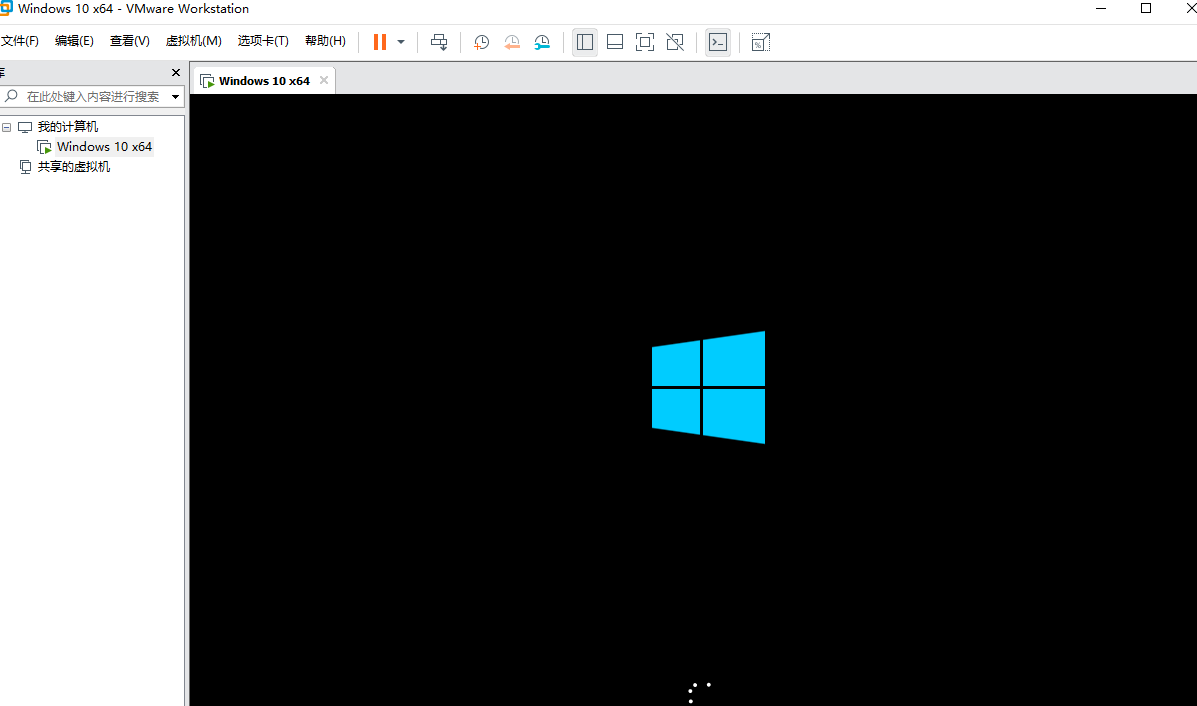Send Ctrl+Alt+Del to the virtual machine

tap(439, 43)
